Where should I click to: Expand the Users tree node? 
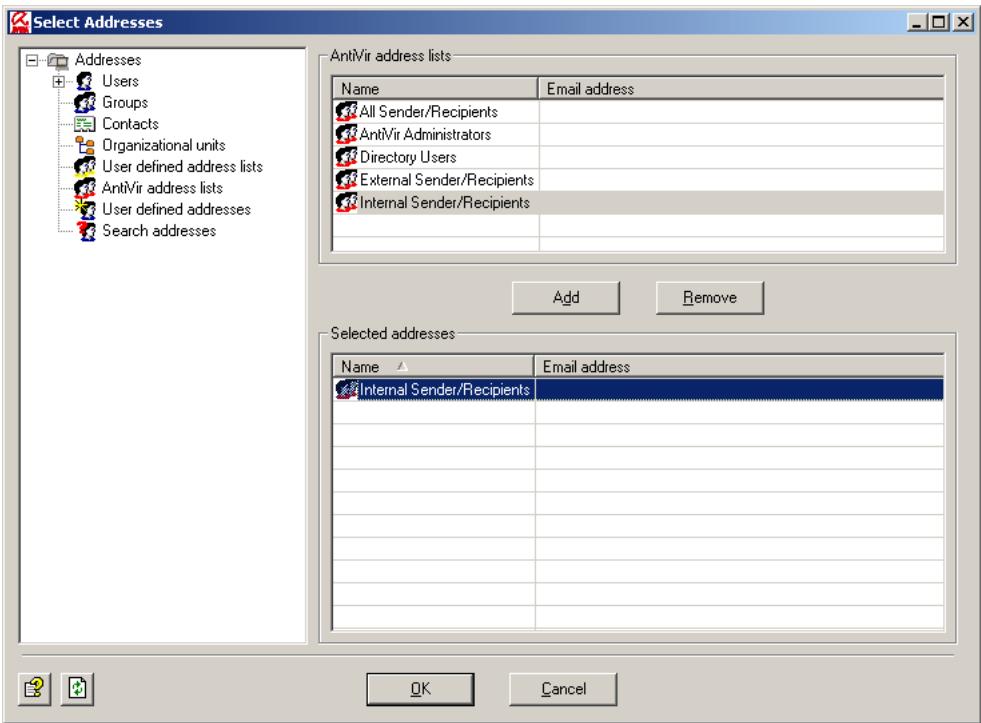coord(58,81)
